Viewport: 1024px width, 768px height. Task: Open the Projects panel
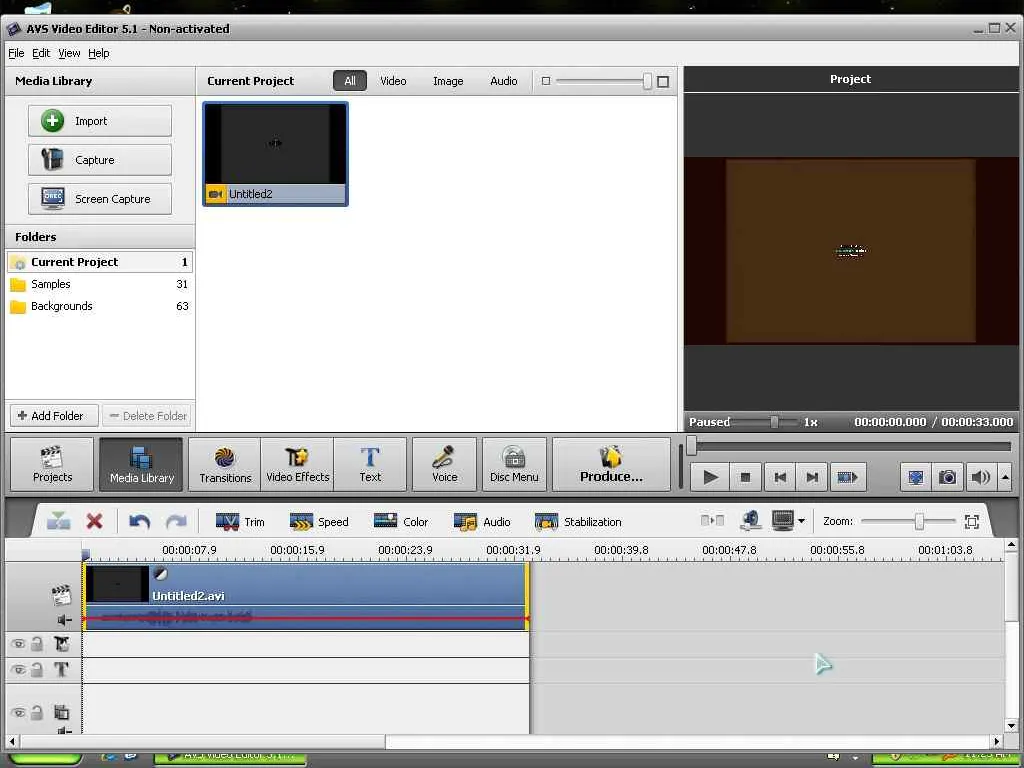coord(52,464)
